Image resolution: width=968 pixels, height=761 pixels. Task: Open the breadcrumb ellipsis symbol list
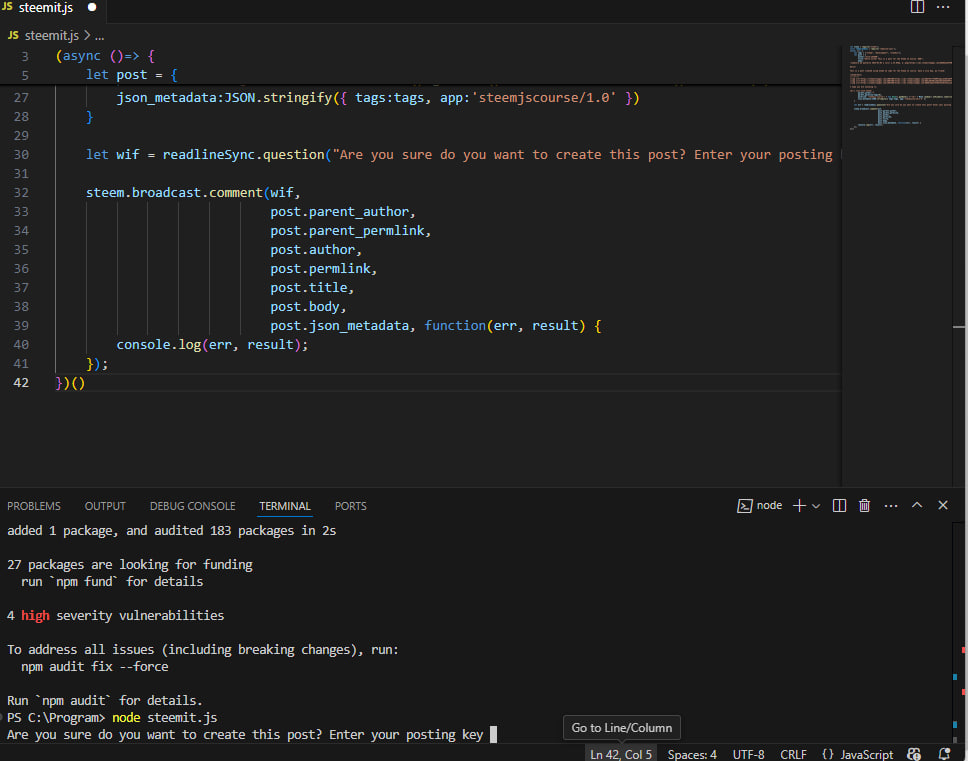coord(99,36)
